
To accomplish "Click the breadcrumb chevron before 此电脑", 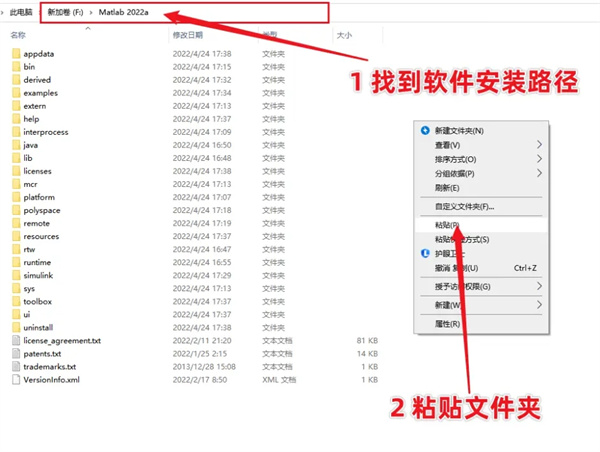I will click(3, 13).
